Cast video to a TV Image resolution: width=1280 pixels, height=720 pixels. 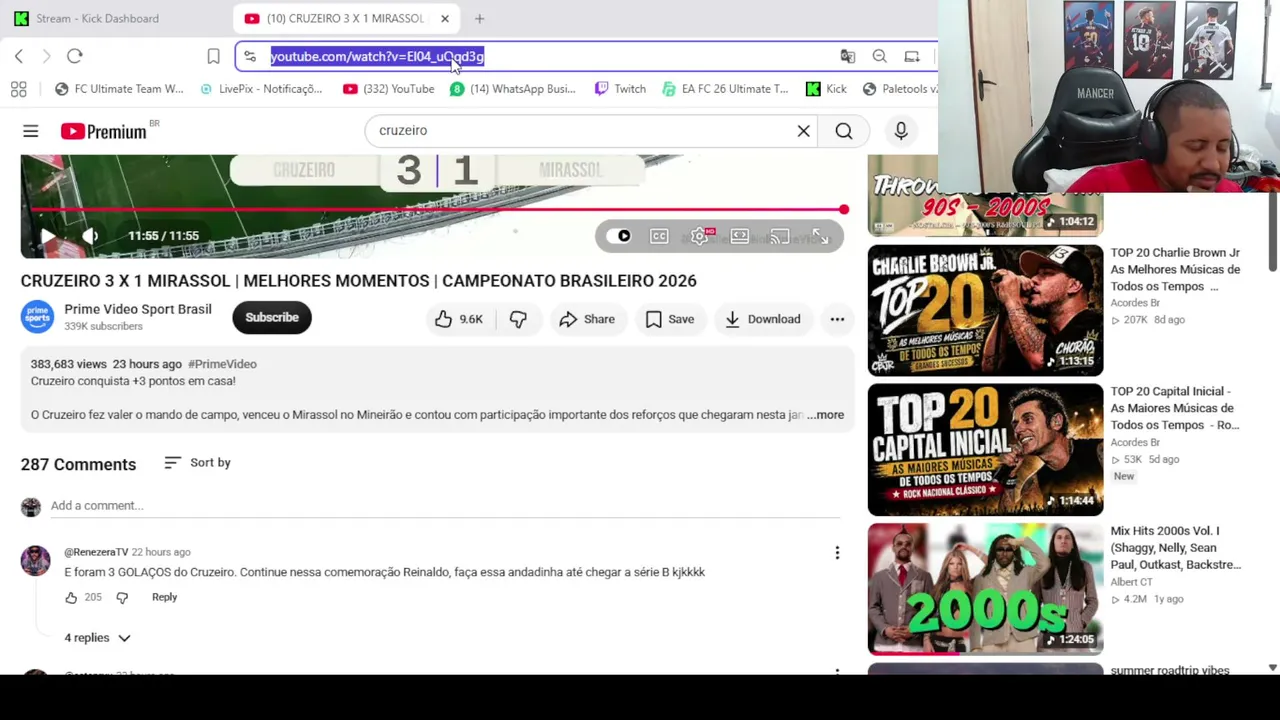click(x=780, y=236)
